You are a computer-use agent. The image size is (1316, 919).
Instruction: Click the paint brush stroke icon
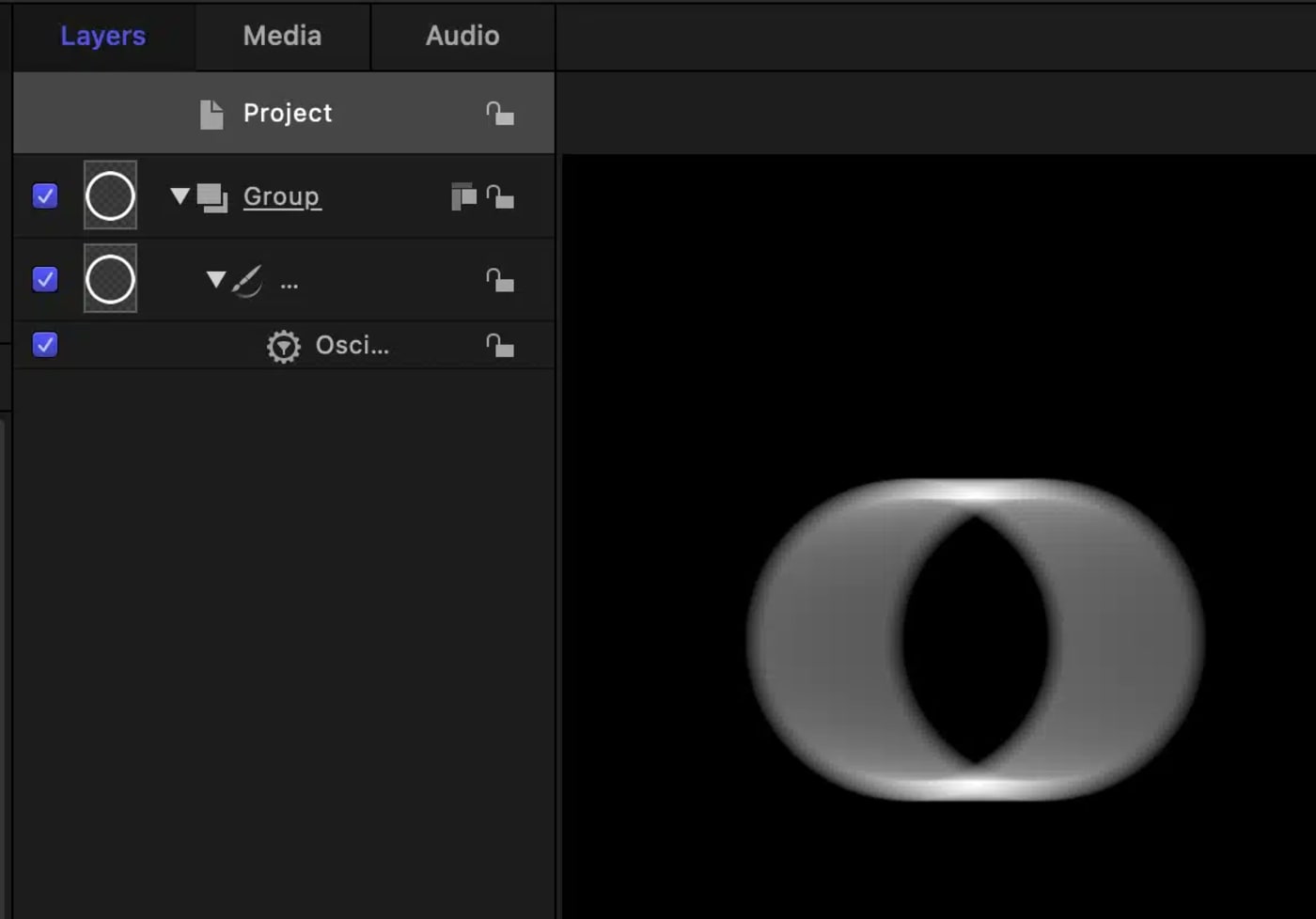[x=247, y=281]
